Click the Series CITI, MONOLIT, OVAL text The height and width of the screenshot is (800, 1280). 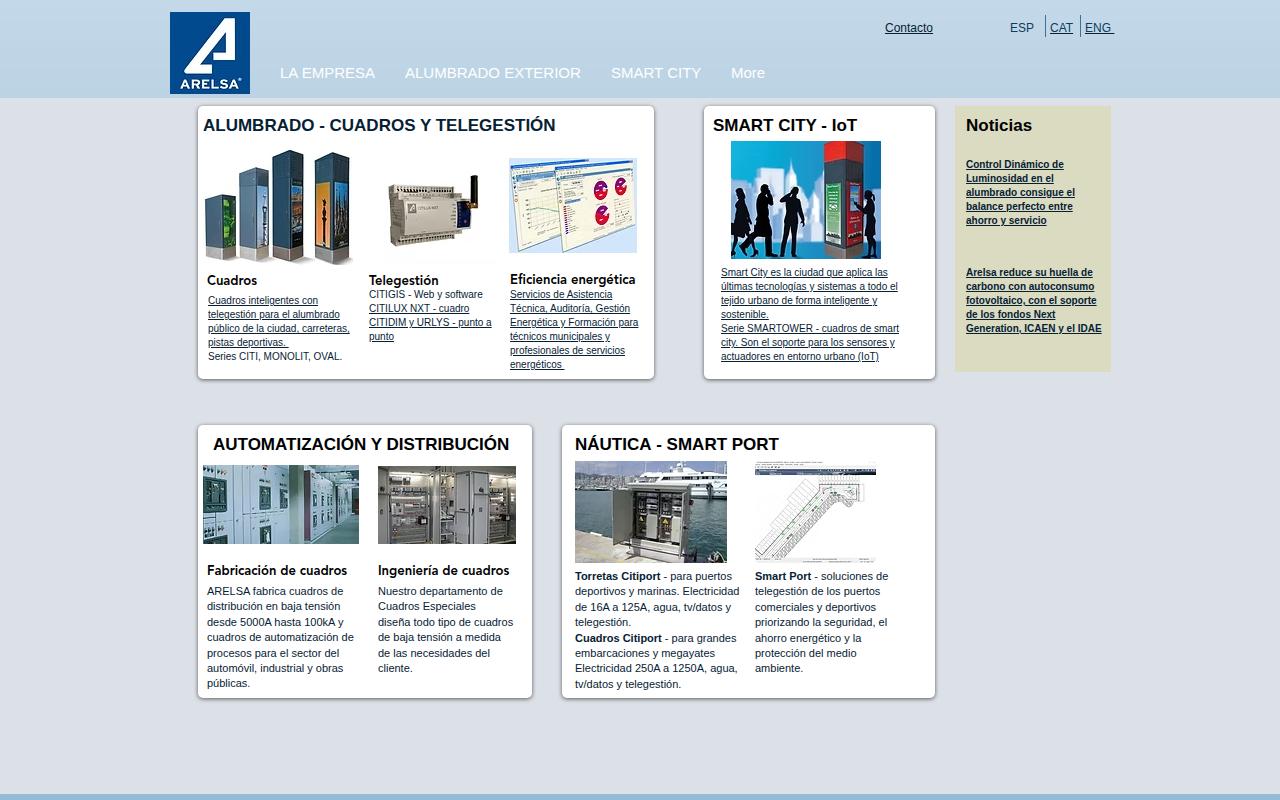click(x=275, y=356)
